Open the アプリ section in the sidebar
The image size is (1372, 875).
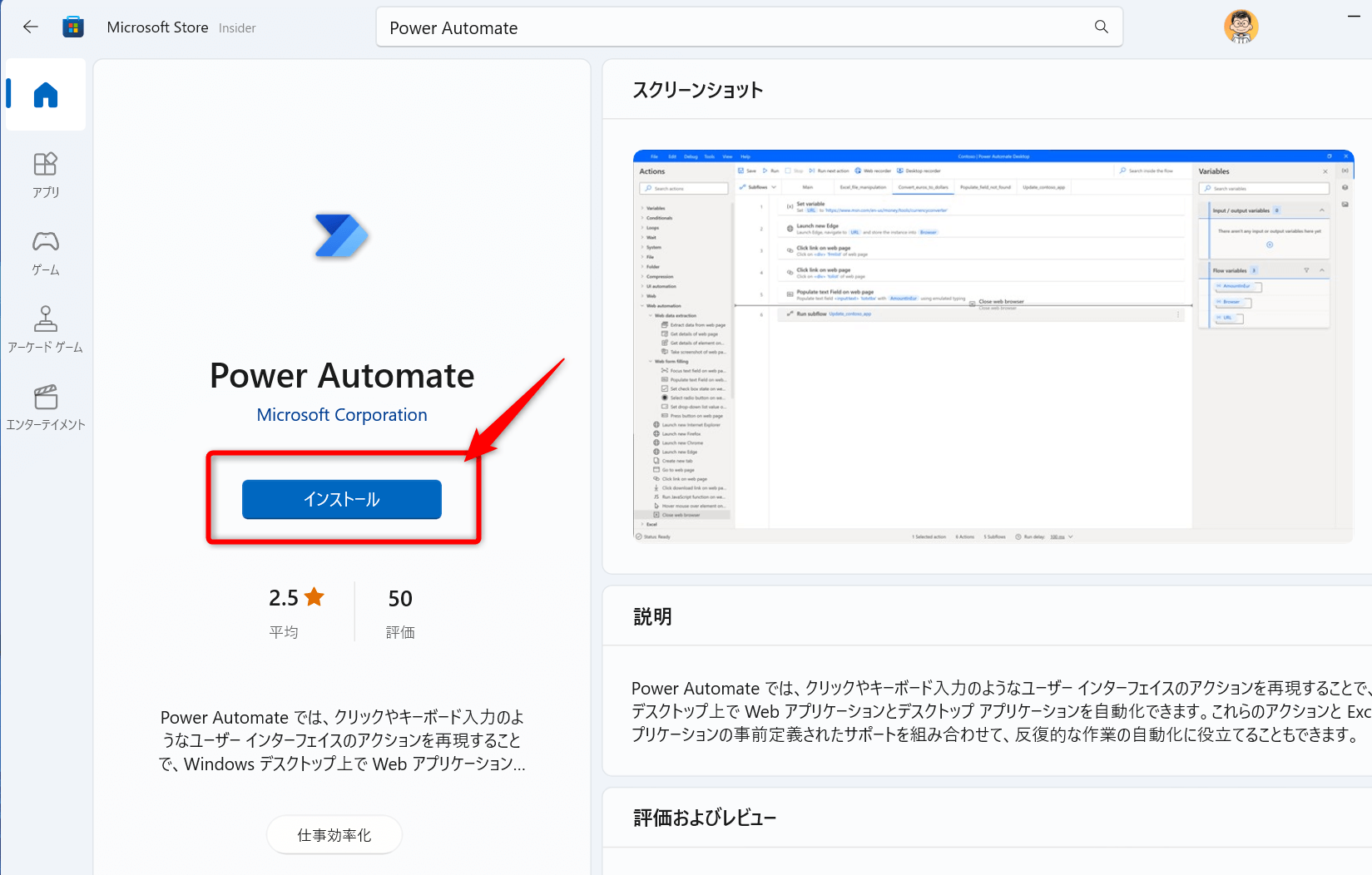45,175
